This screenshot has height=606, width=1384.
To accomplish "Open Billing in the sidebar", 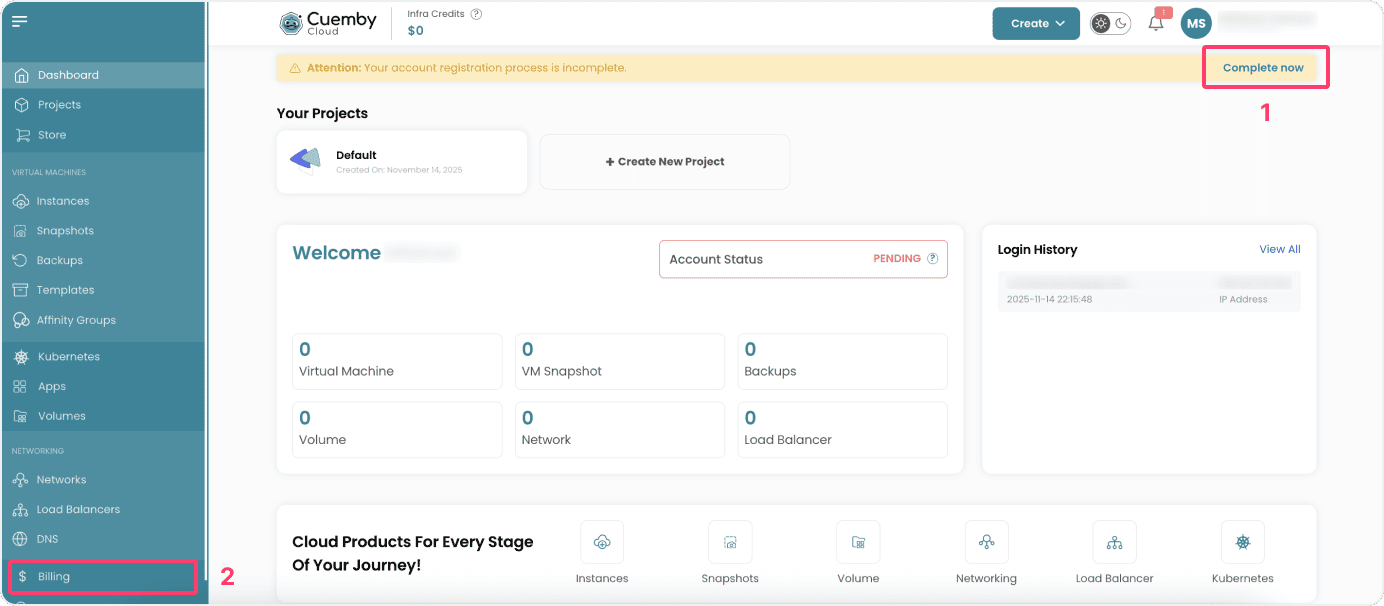I will (54, 577).
